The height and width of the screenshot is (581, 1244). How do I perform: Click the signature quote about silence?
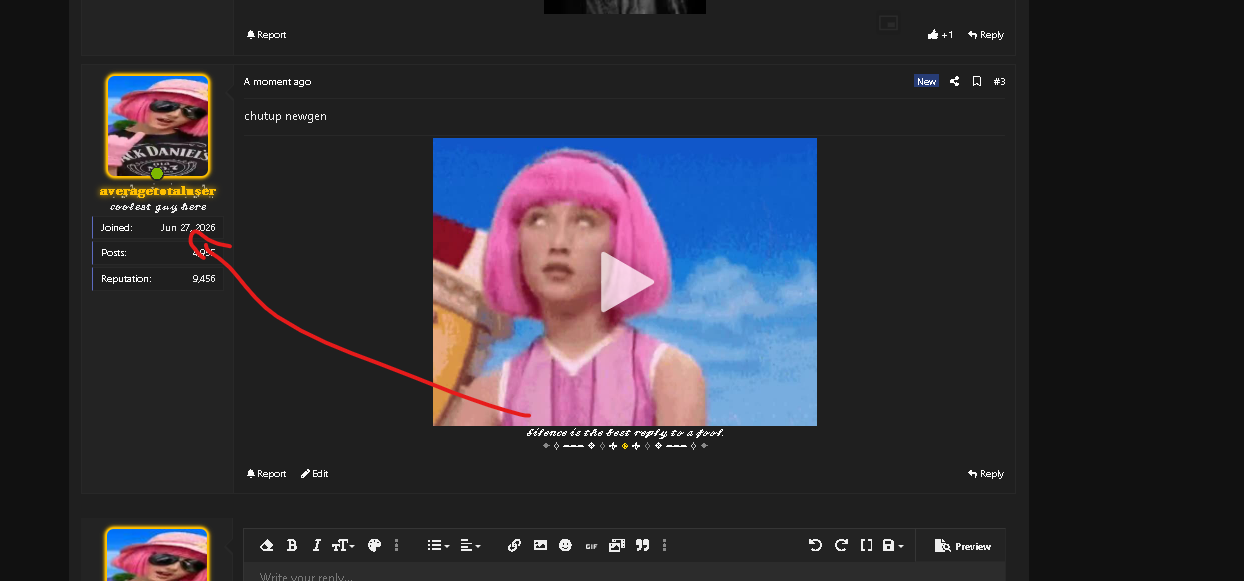tap(625, 433)
